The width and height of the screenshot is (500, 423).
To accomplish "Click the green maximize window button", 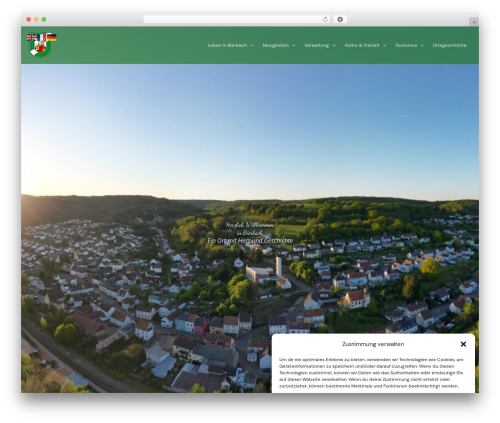I will [x=44, y=20].
